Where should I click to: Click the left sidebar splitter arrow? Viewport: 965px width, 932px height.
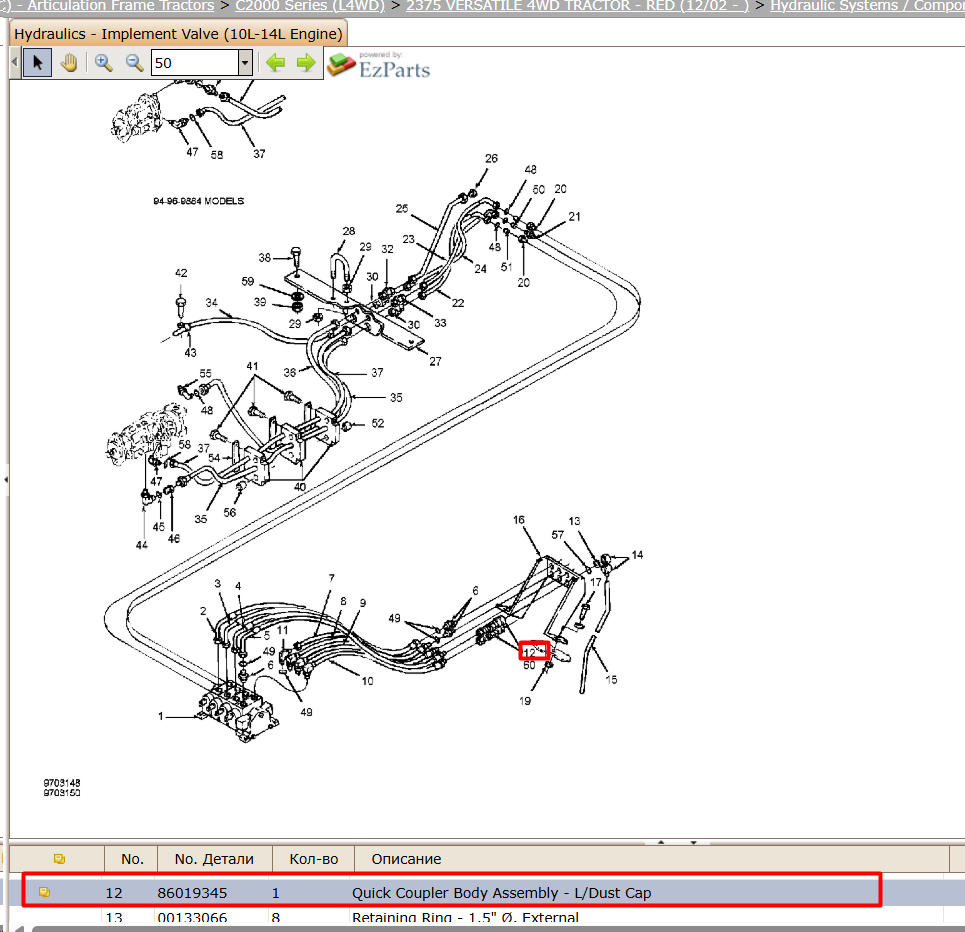(x=6, y=479)
